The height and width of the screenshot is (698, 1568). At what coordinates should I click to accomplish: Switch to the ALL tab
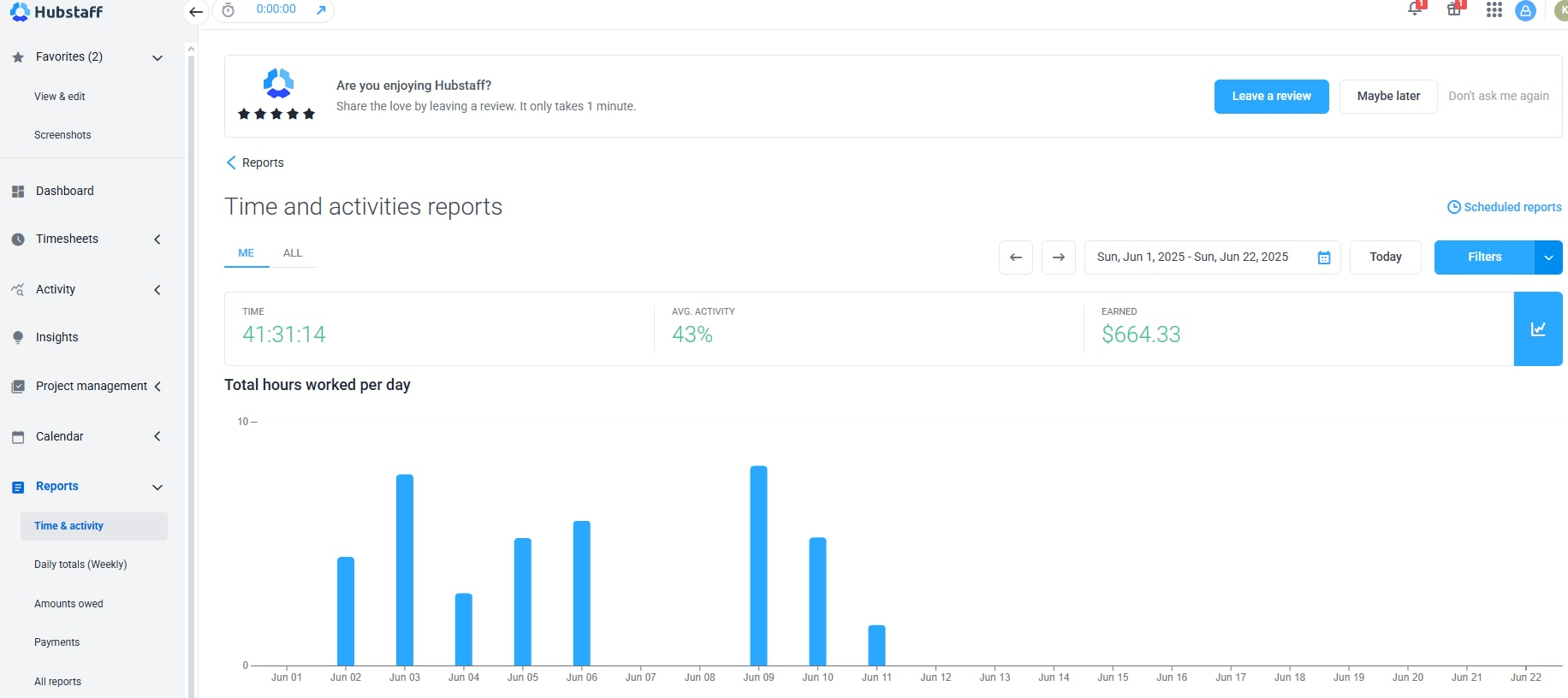click(293, 253)
